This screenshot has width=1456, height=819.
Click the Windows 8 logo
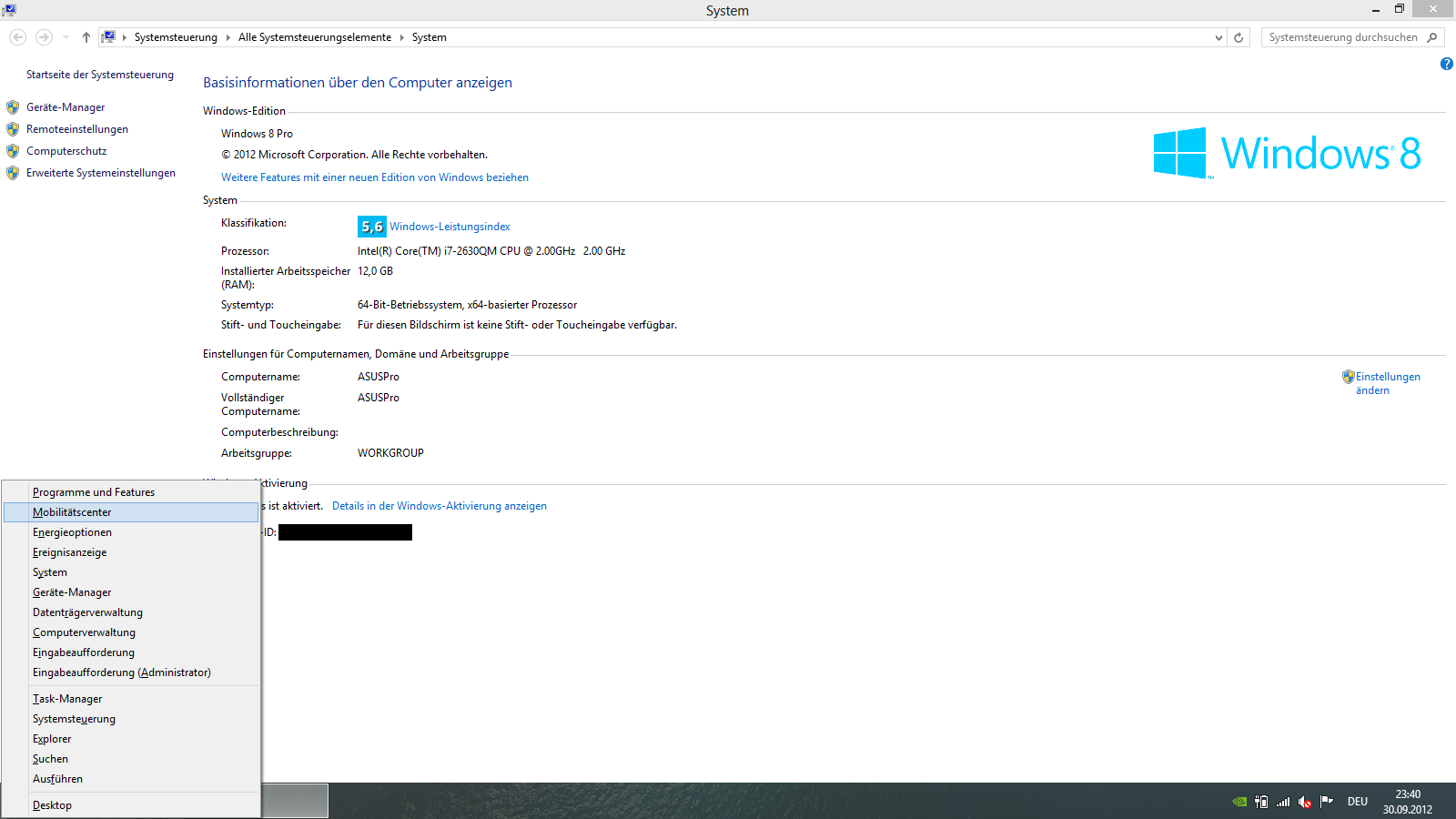point(1287,153)
